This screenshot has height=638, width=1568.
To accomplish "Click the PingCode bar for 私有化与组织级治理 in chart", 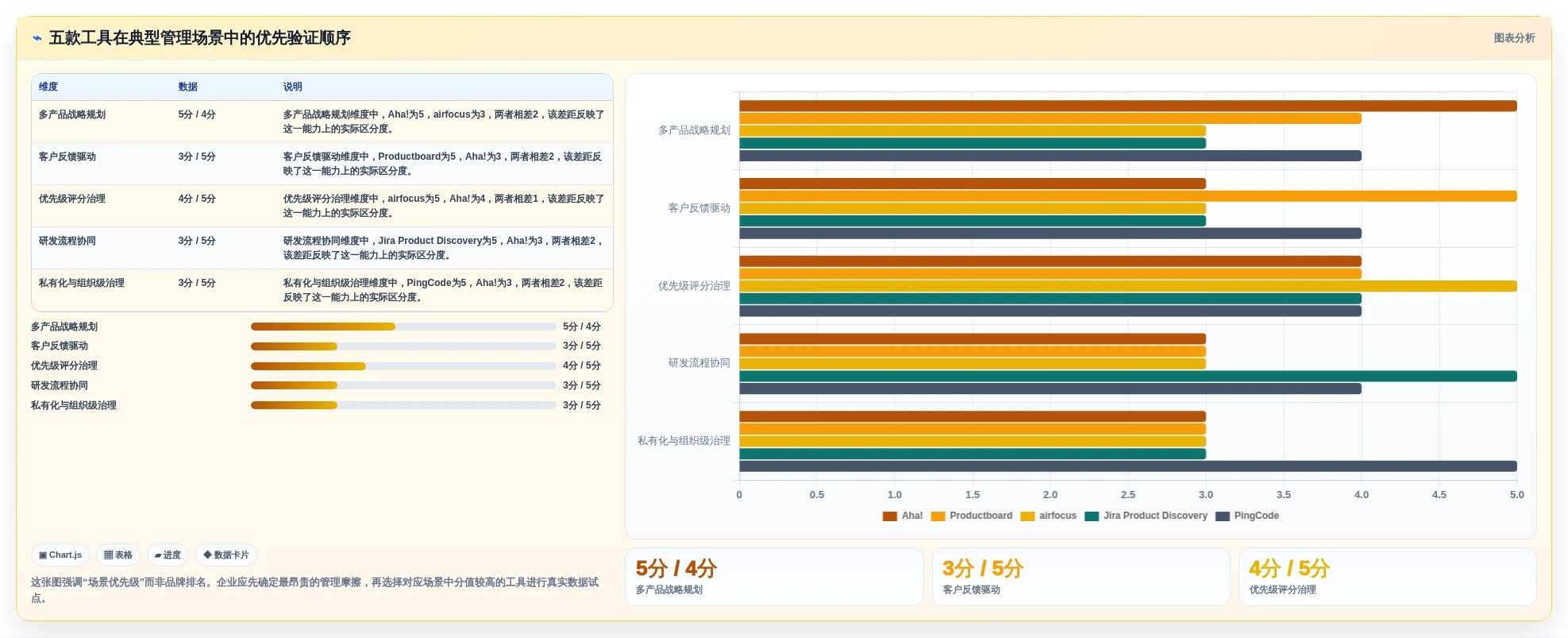I will coord(1128,466).
